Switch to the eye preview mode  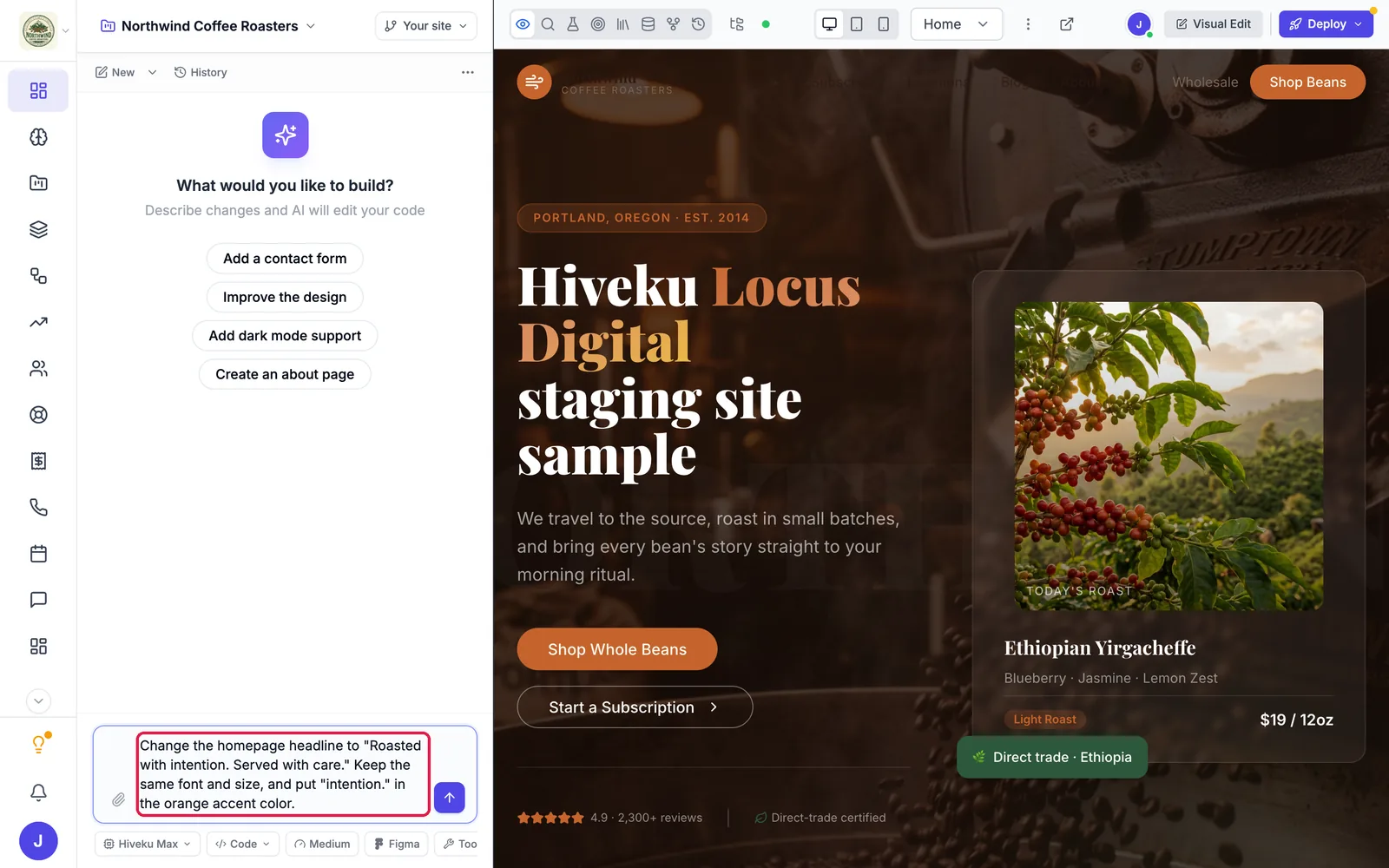click(523, 24)
